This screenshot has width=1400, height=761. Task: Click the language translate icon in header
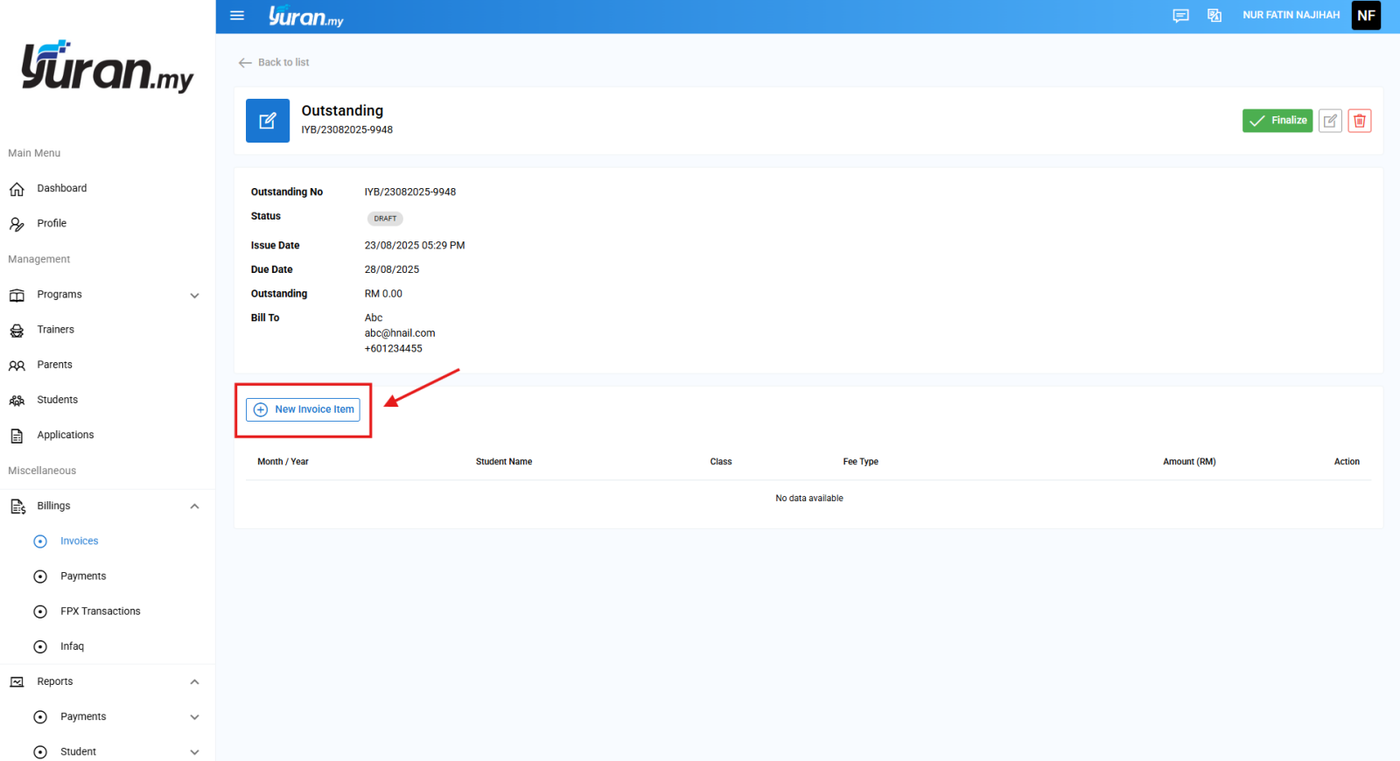click(1214, 16)
